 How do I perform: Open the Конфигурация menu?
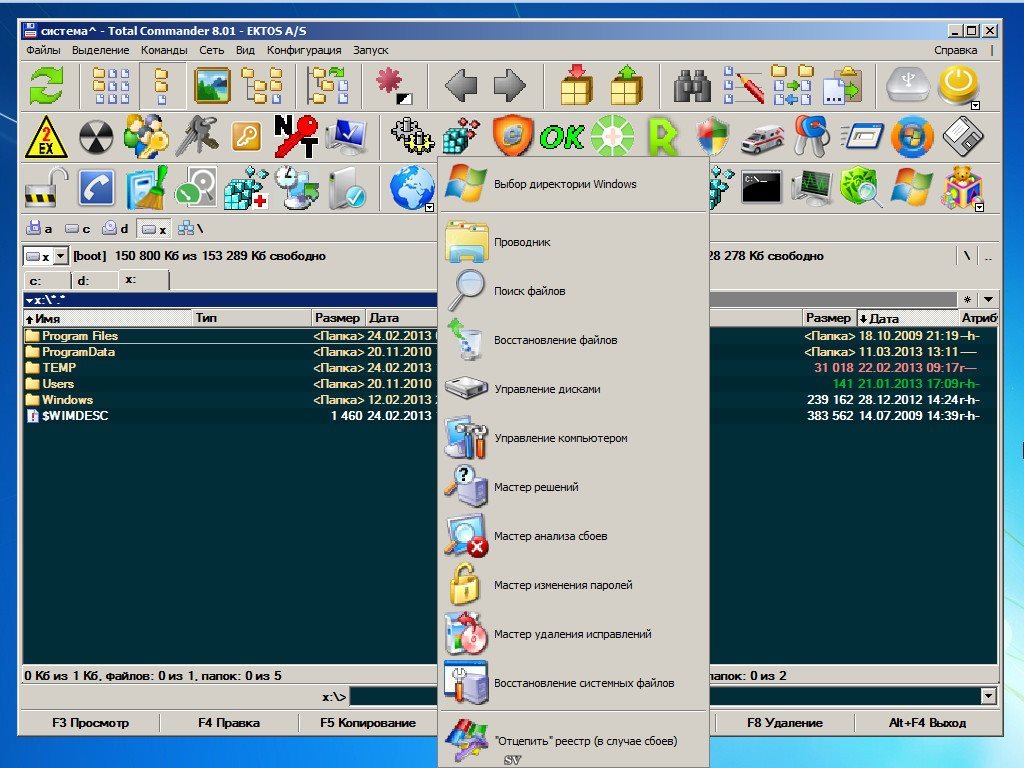point(304,50)
